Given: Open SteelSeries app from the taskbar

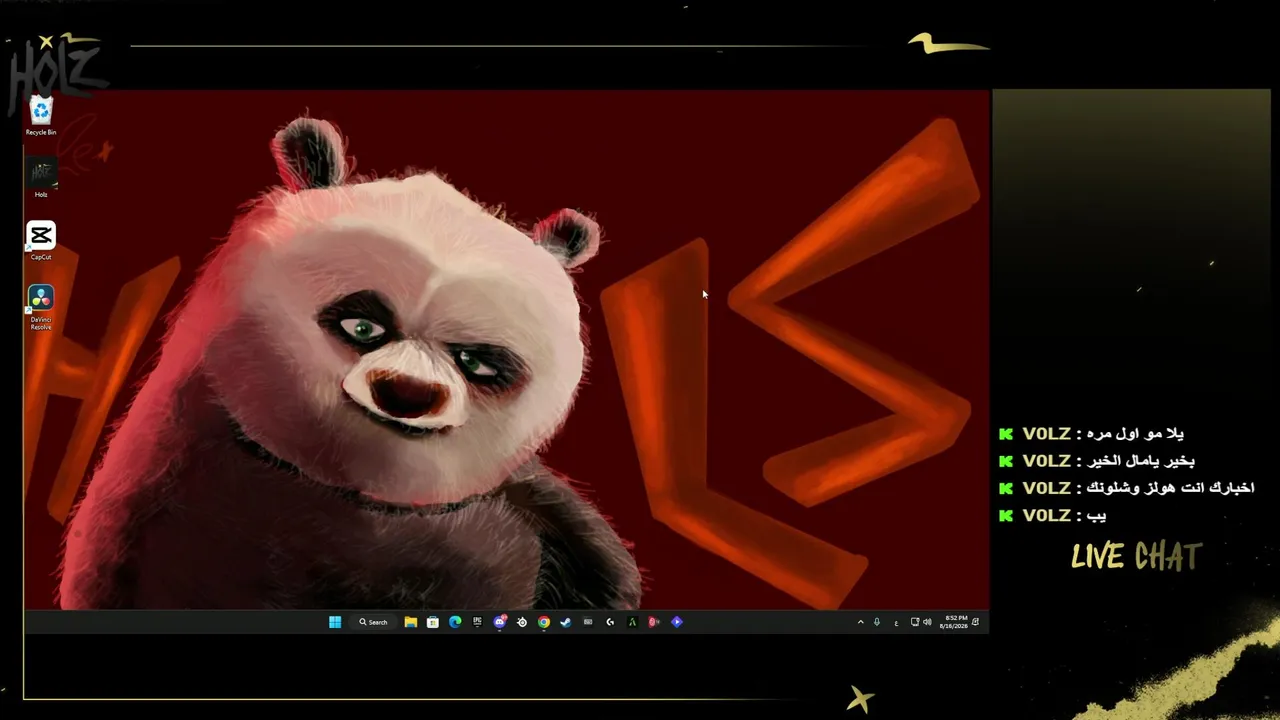Looking at the screenshot, I should (522, 622).
